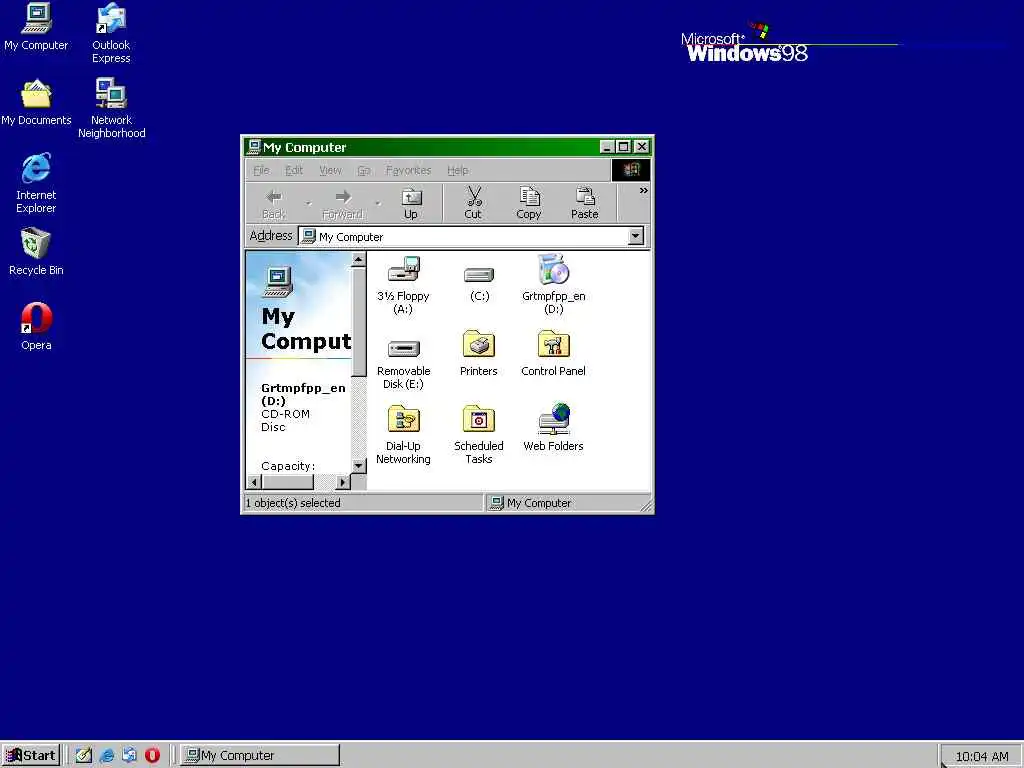The height and width of the screenshot is (768, 1024).
Task: Click Show Desktop quick launch icon
Action: tap(84, 755)
